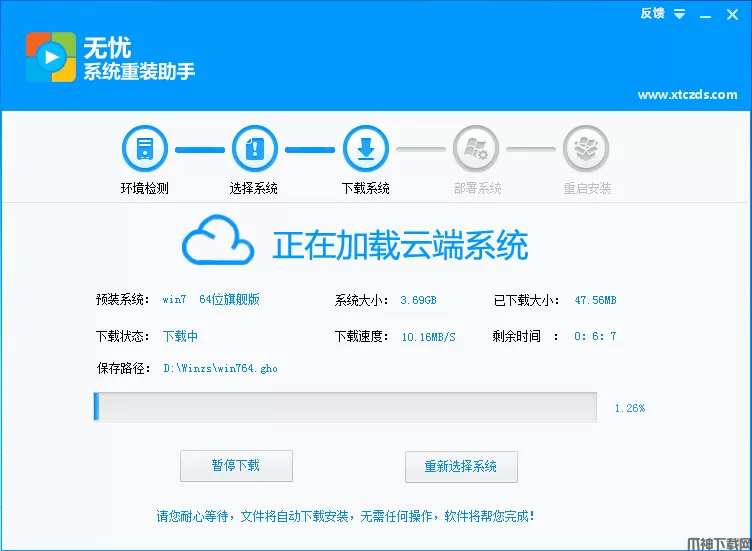
Task: Click the 无忧 app logo icon
Action: click(51, 57)
